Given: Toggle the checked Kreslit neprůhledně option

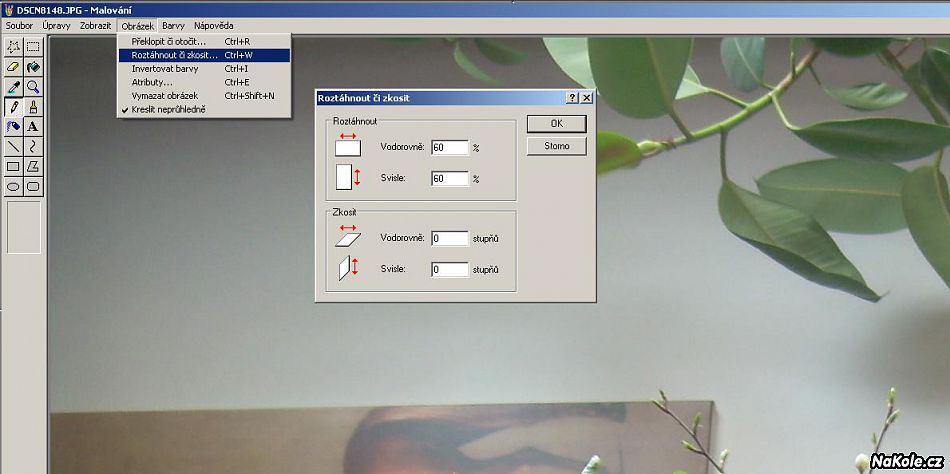Looking at the screenshot, I should (x=168, y=109).
